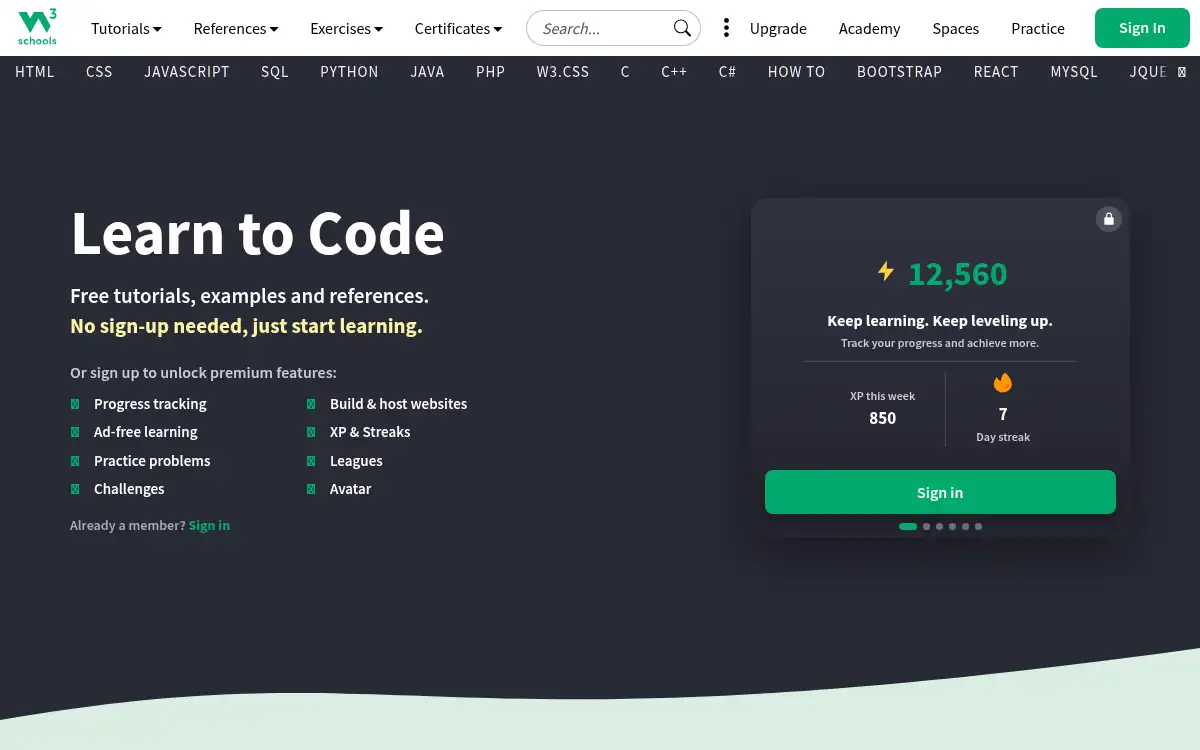Select SQL in the topic bar
Screen dimensions: 1200x750
pos(275,72)
